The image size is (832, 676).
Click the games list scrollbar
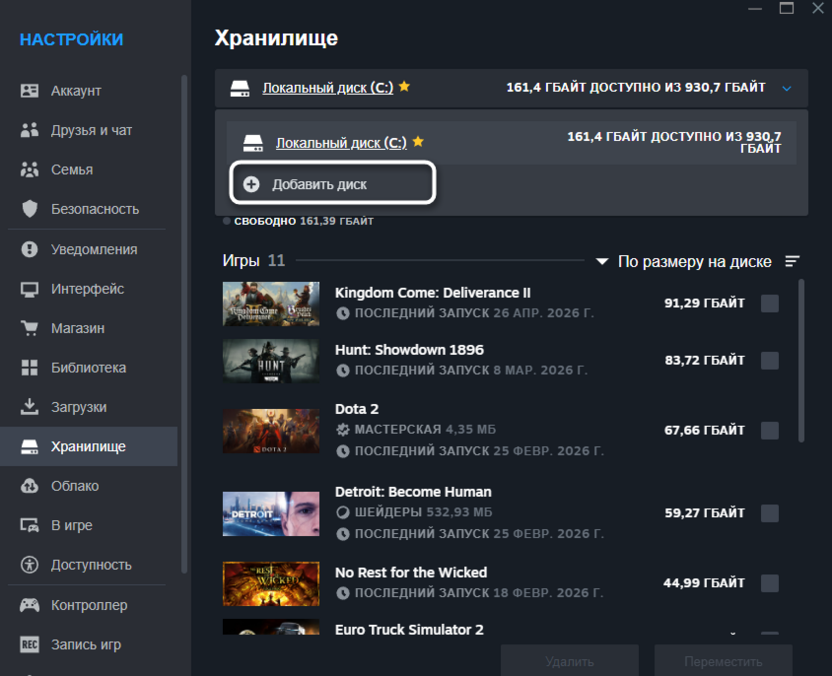(801, 361)
